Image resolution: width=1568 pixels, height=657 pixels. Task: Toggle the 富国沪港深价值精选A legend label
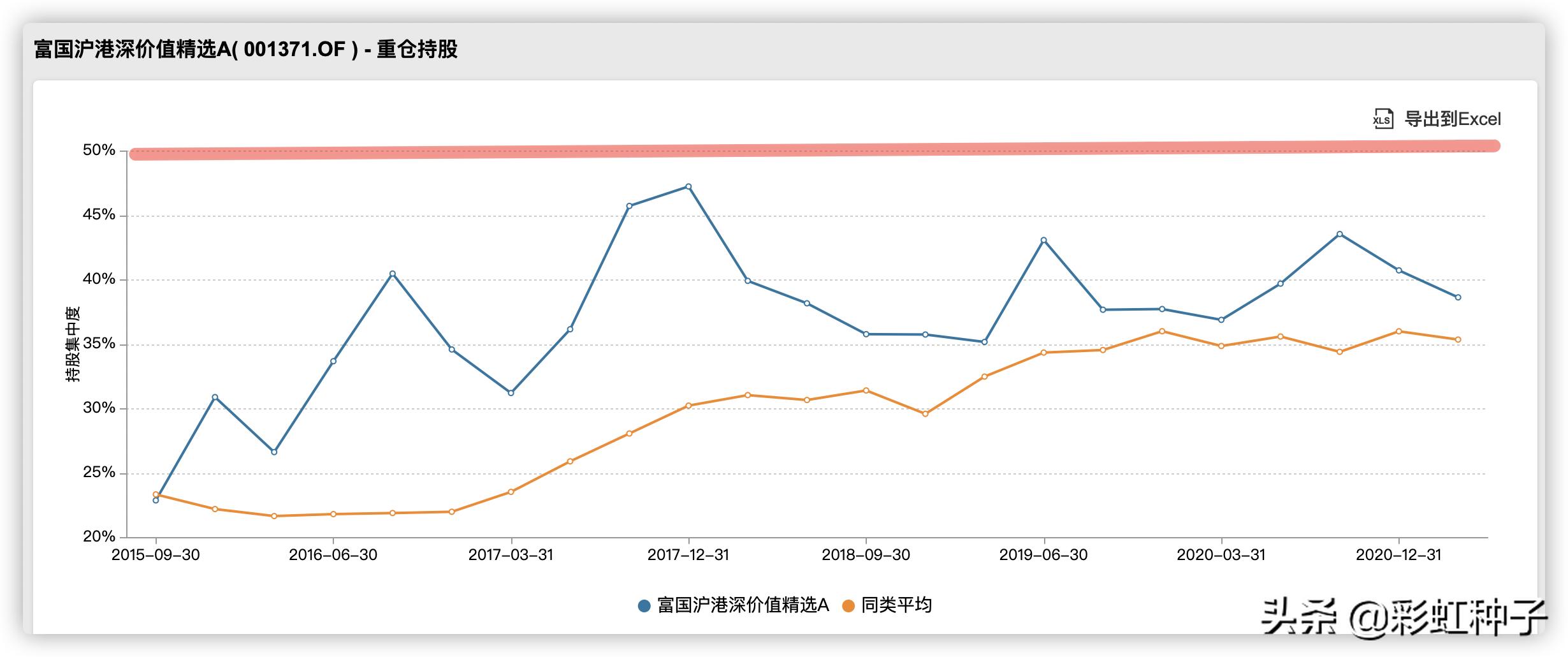coord(743,605)
